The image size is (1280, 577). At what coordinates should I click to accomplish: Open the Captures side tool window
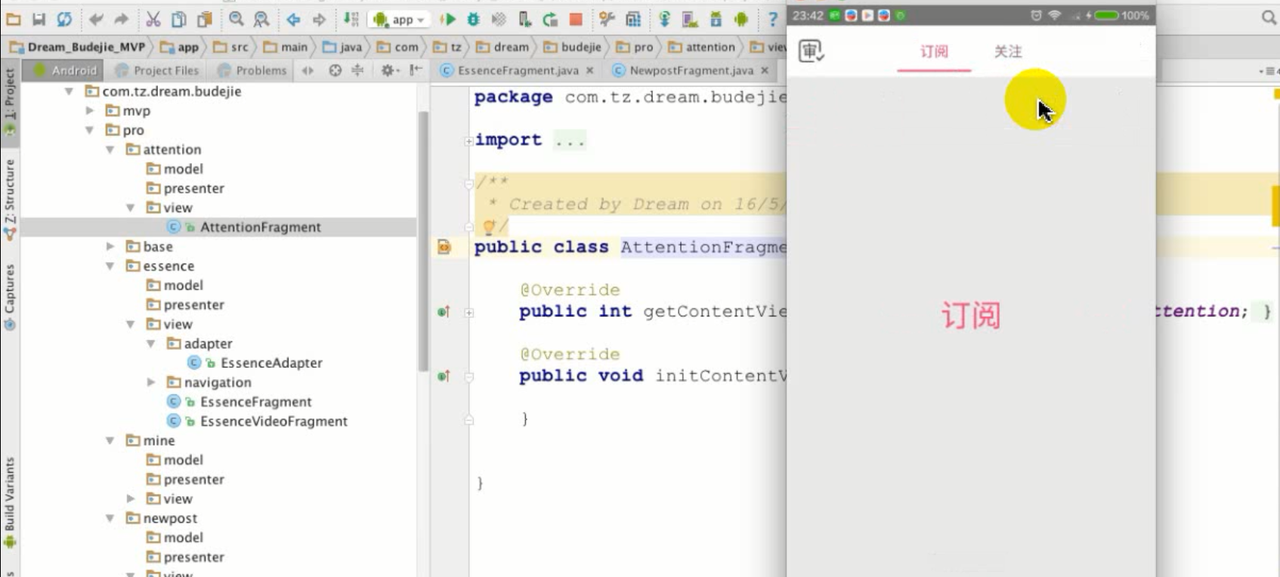[10, 296]
